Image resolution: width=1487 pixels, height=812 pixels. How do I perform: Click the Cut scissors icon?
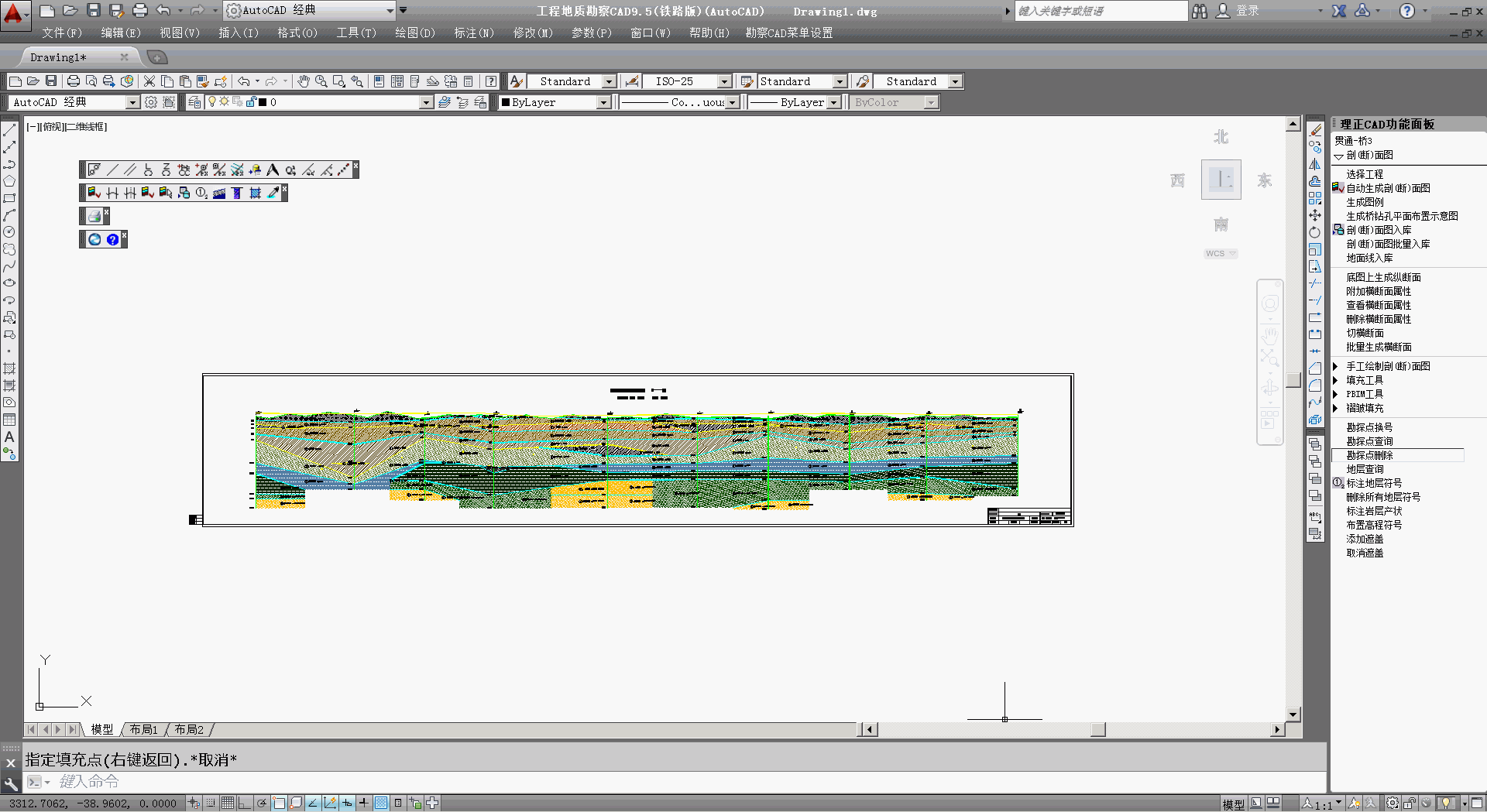click(x=149, y=81)
